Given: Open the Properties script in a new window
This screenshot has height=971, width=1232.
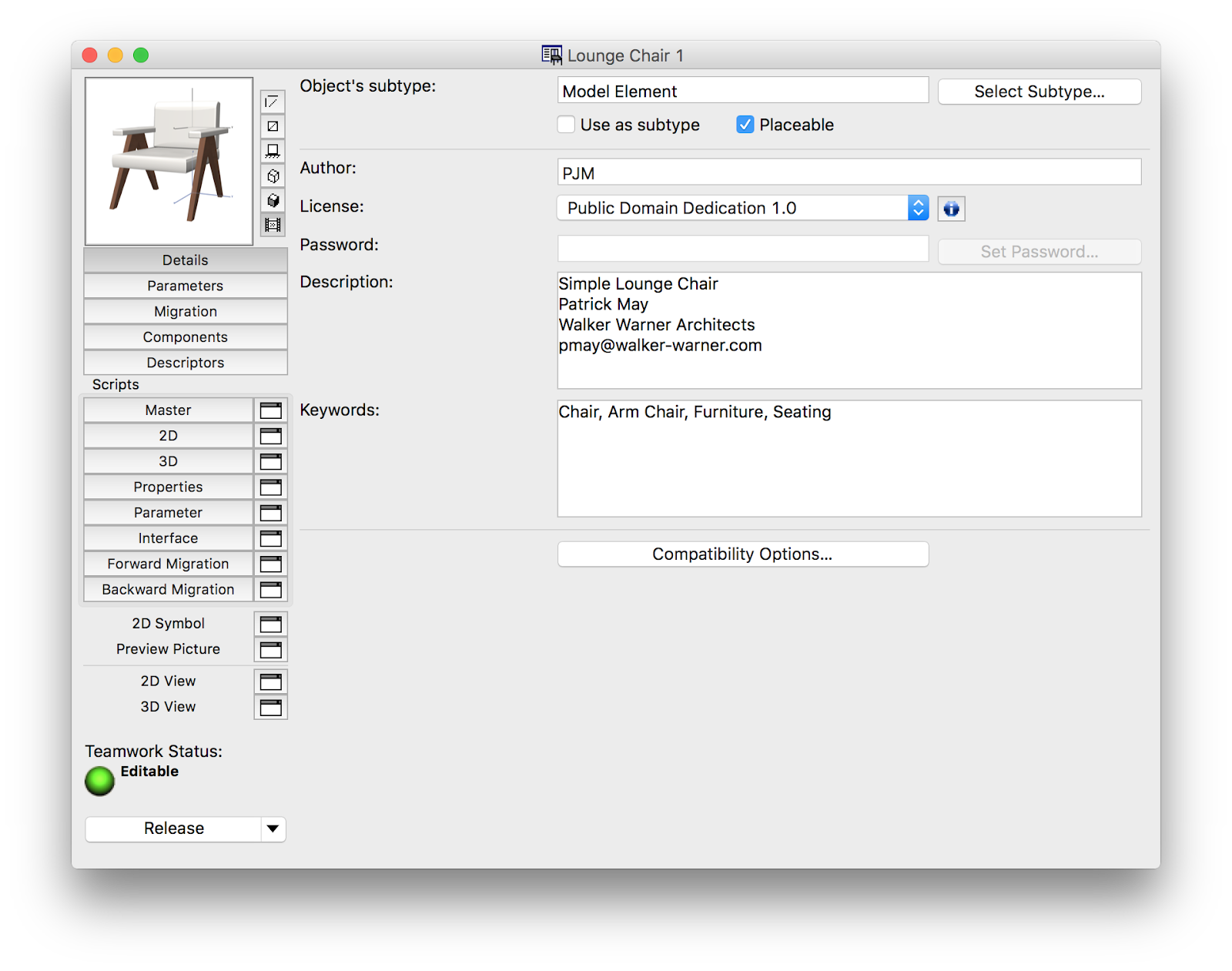Looking at the screenshot, I should [x=271, y=487].
